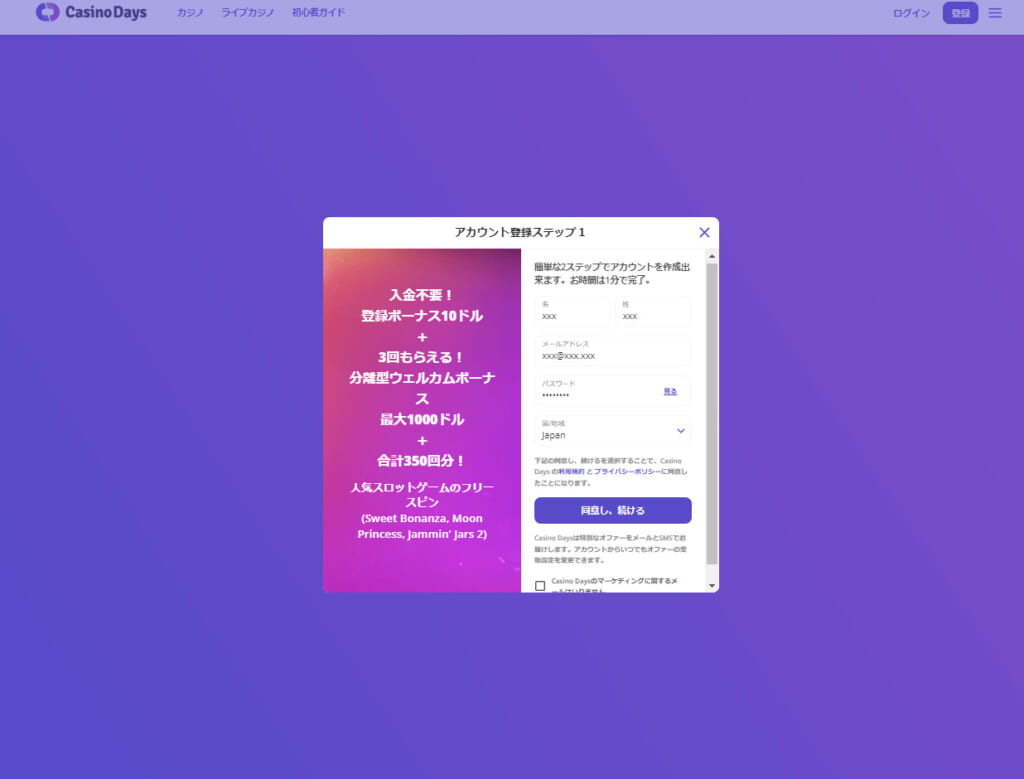The width and height of the screenshot is (1024, 779).
Task: Click the 登録ボーナス10ドル promo text
Action: click(x=422, y=316)
